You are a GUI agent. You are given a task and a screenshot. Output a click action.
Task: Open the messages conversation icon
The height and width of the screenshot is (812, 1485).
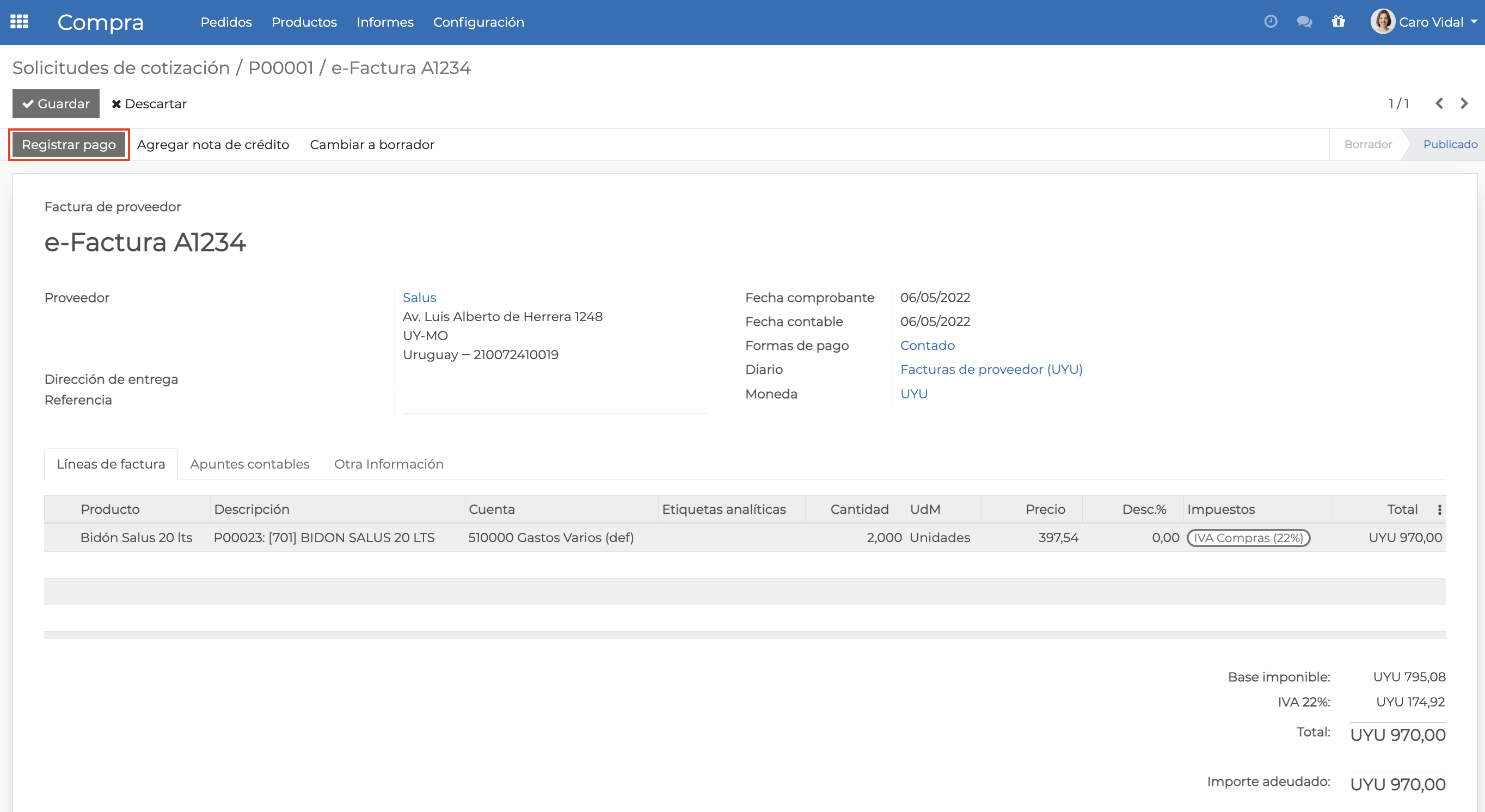point(1304,21)
